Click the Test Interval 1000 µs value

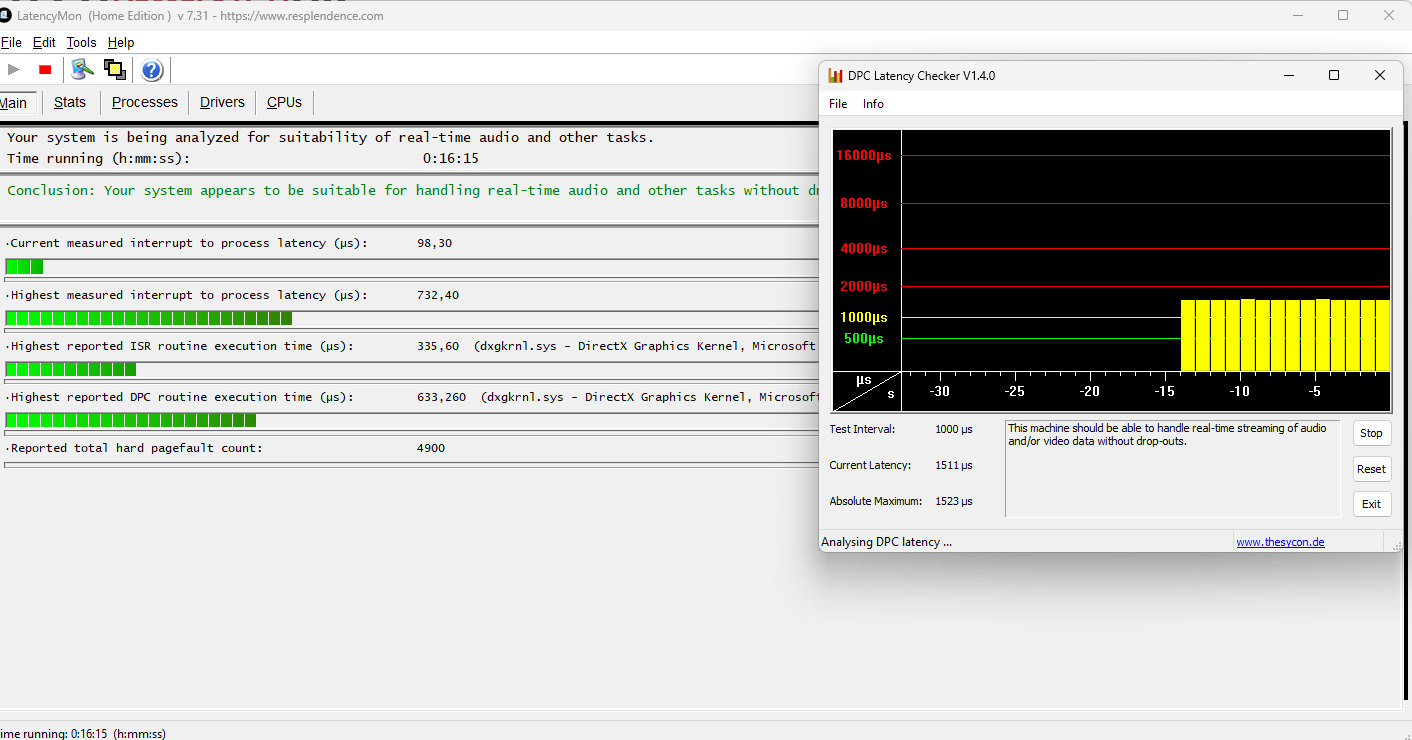coord(954,429)
